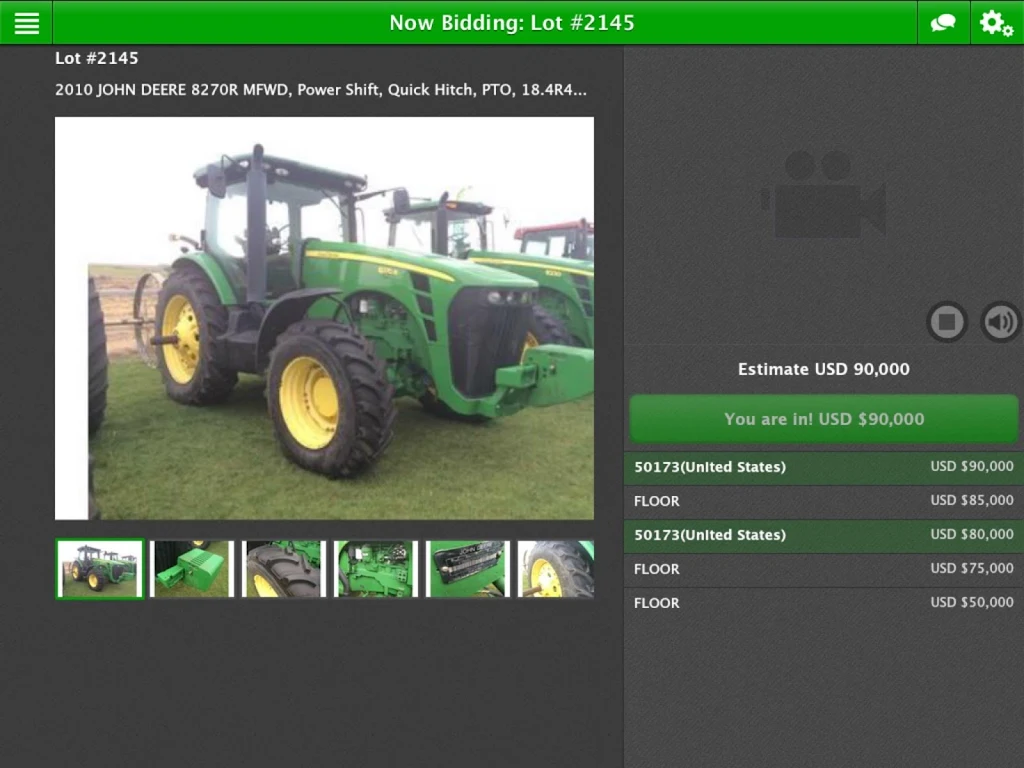Open the chat messages icon

pyautogui.click(x=943, y=23)
